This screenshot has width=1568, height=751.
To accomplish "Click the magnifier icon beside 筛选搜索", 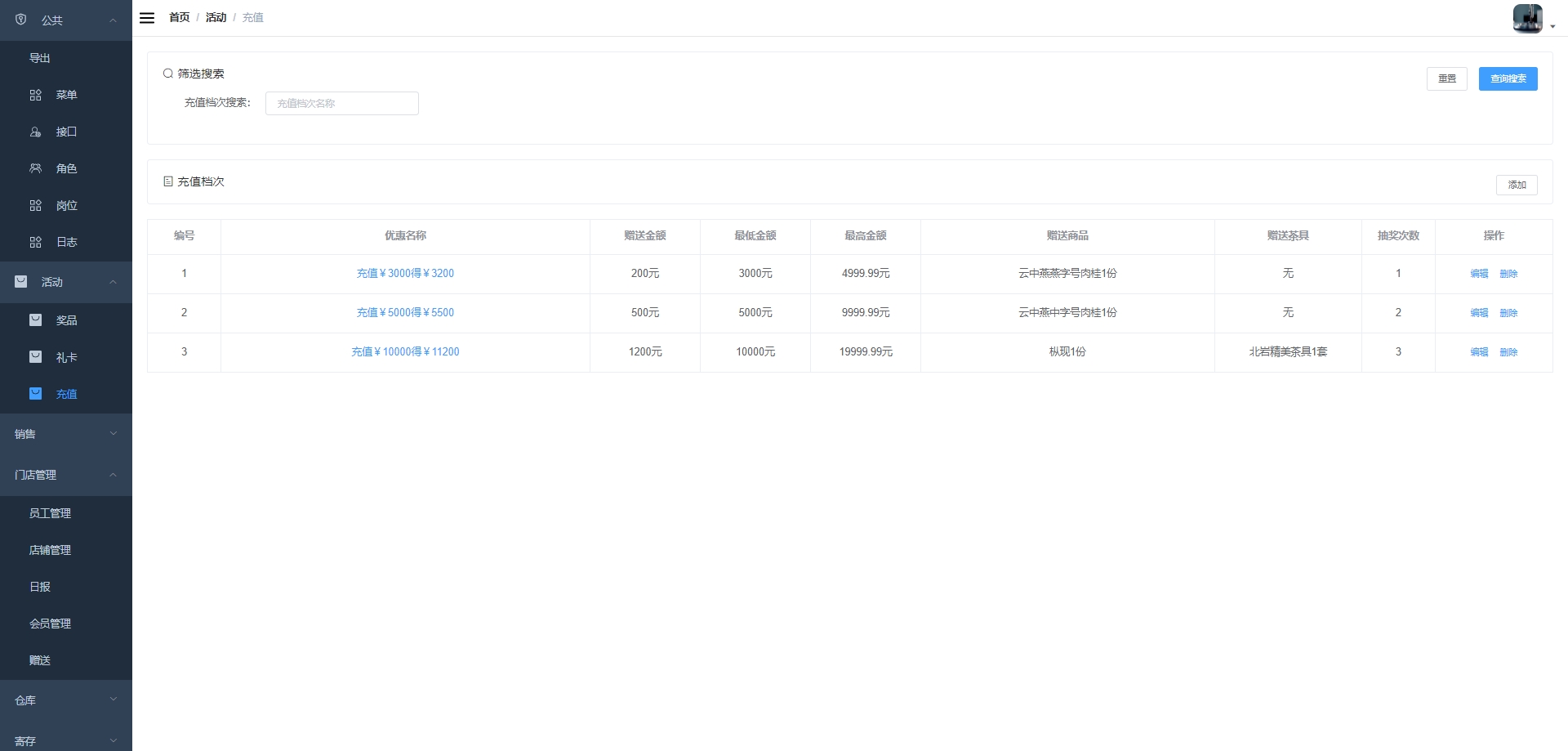I will click(168, 74).
